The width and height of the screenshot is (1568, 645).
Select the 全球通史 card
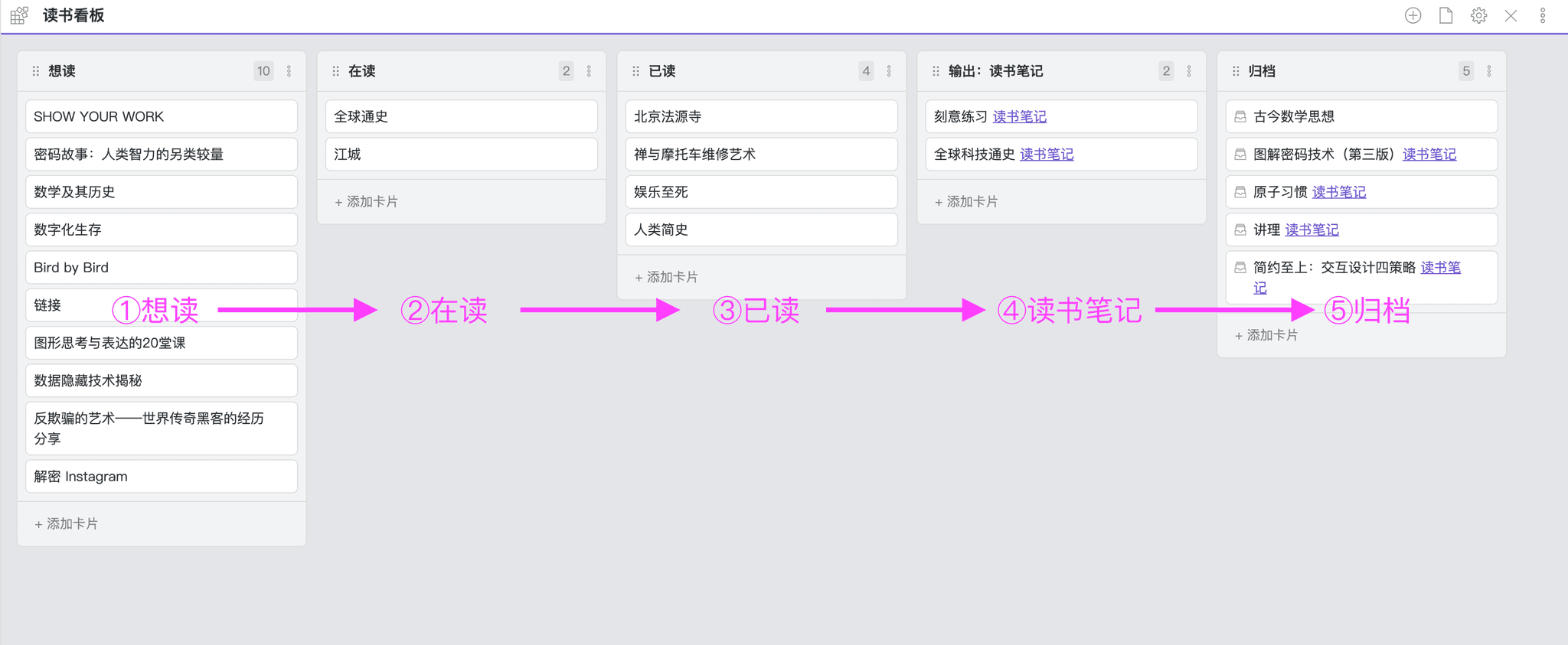click(x=461, y=116)
